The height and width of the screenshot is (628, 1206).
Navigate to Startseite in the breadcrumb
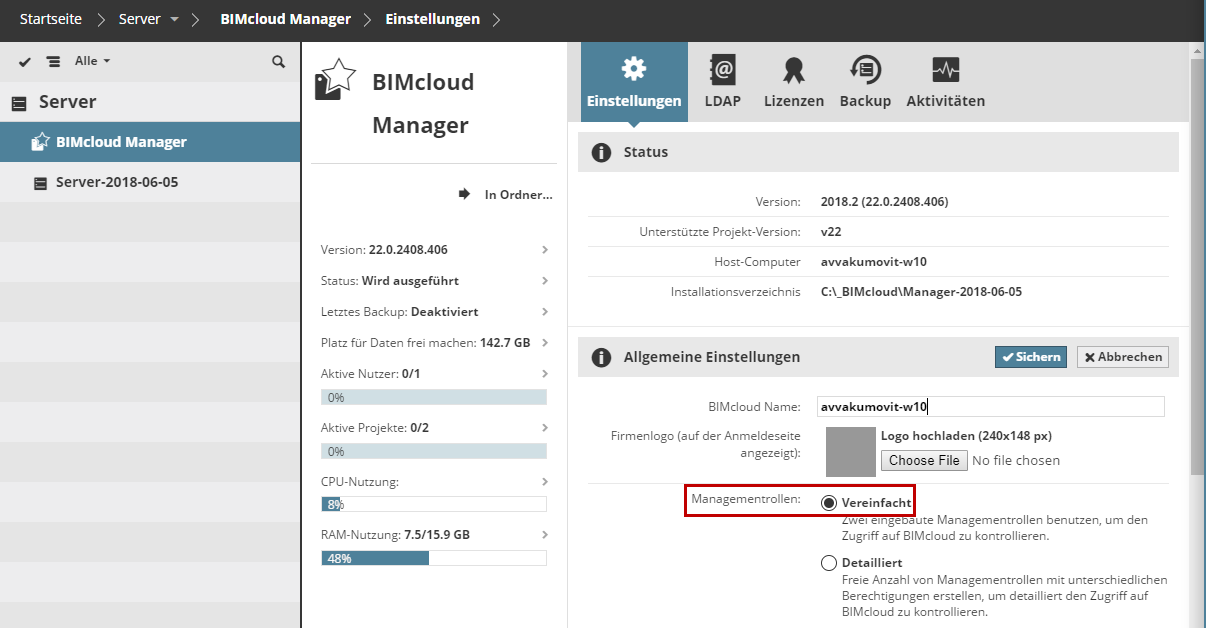(50, 18)
